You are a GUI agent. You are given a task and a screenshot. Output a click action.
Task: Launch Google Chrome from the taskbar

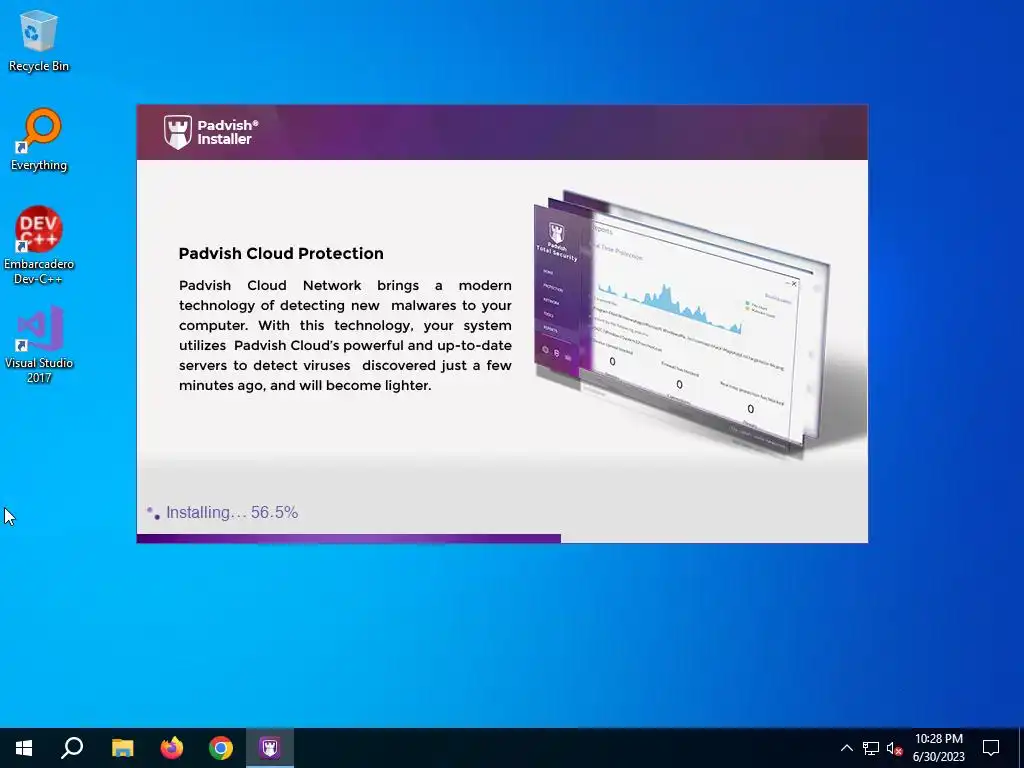click(x=221, y=748)
